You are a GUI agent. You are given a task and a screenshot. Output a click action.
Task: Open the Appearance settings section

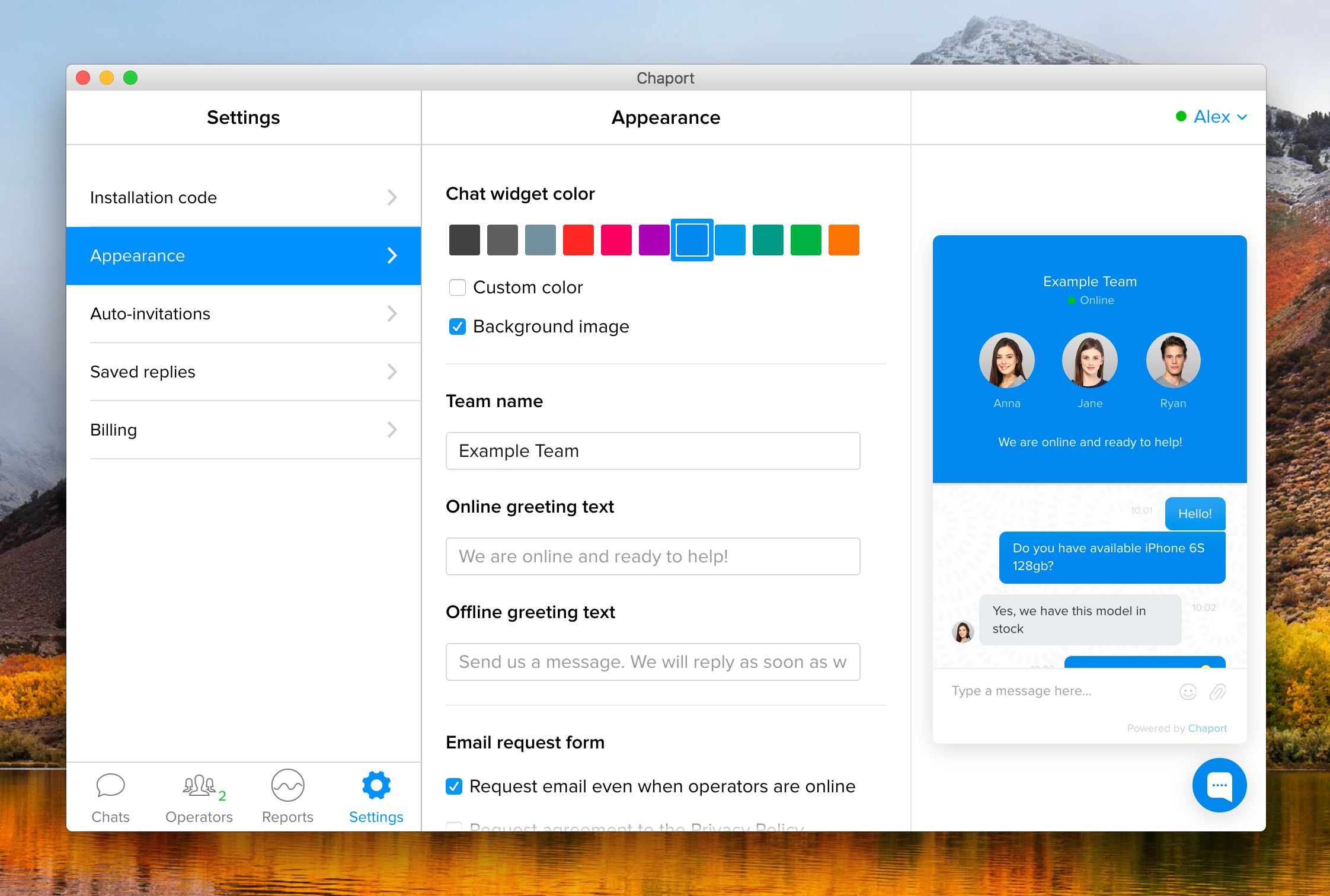pyautogui.click(x=245, y=255)
